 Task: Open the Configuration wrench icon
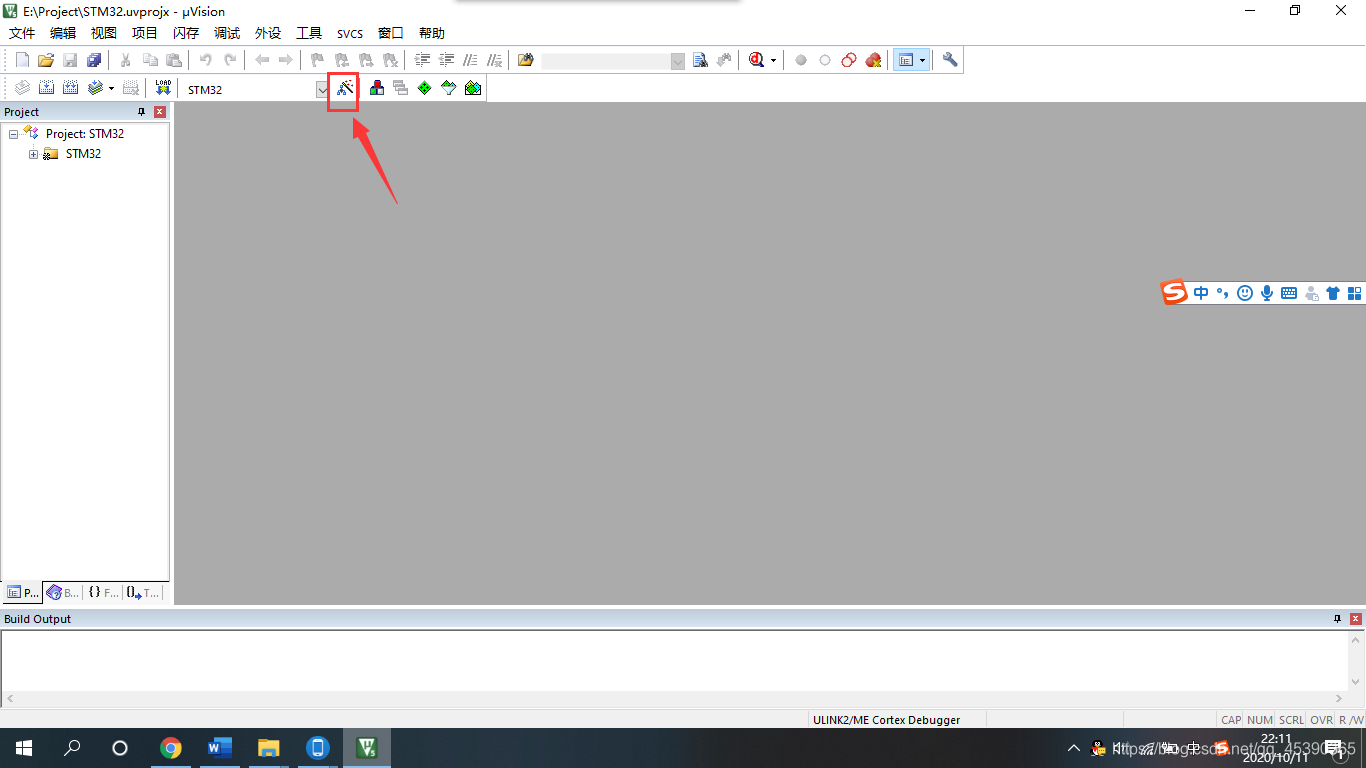coord(950,60)
